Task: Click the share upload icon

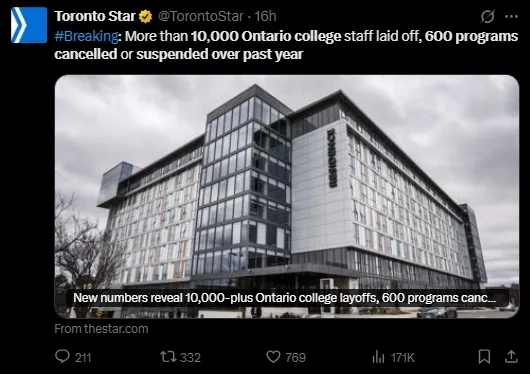Action: 511,357
